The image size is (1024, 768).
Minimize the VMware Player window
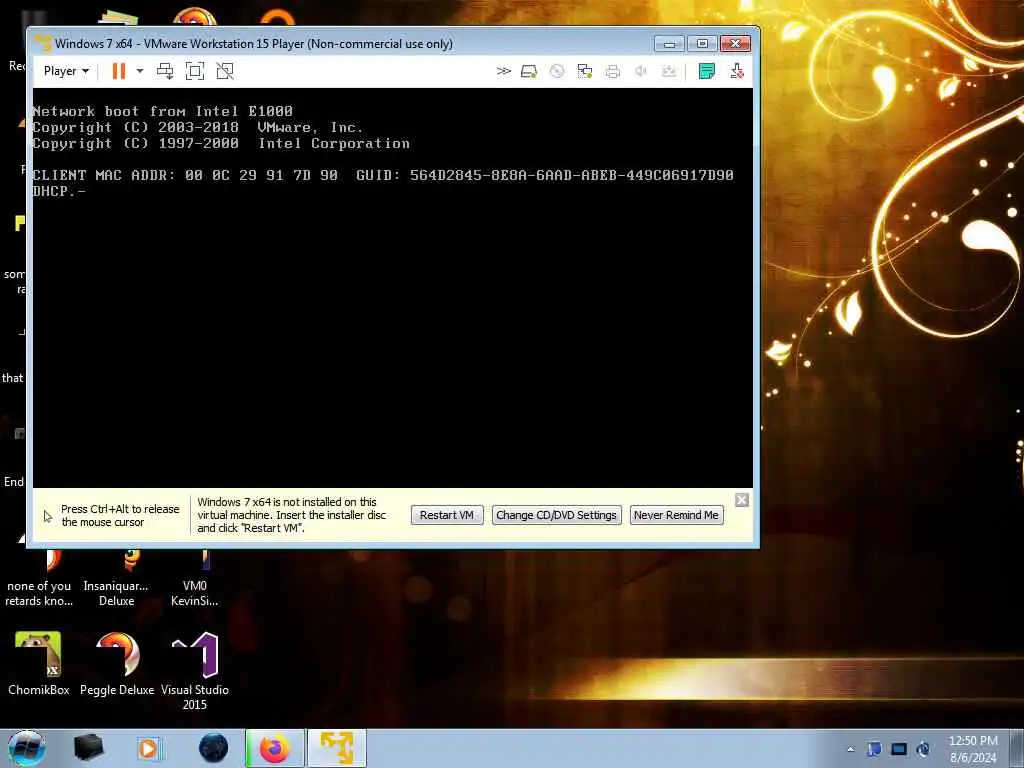point(669,44)
